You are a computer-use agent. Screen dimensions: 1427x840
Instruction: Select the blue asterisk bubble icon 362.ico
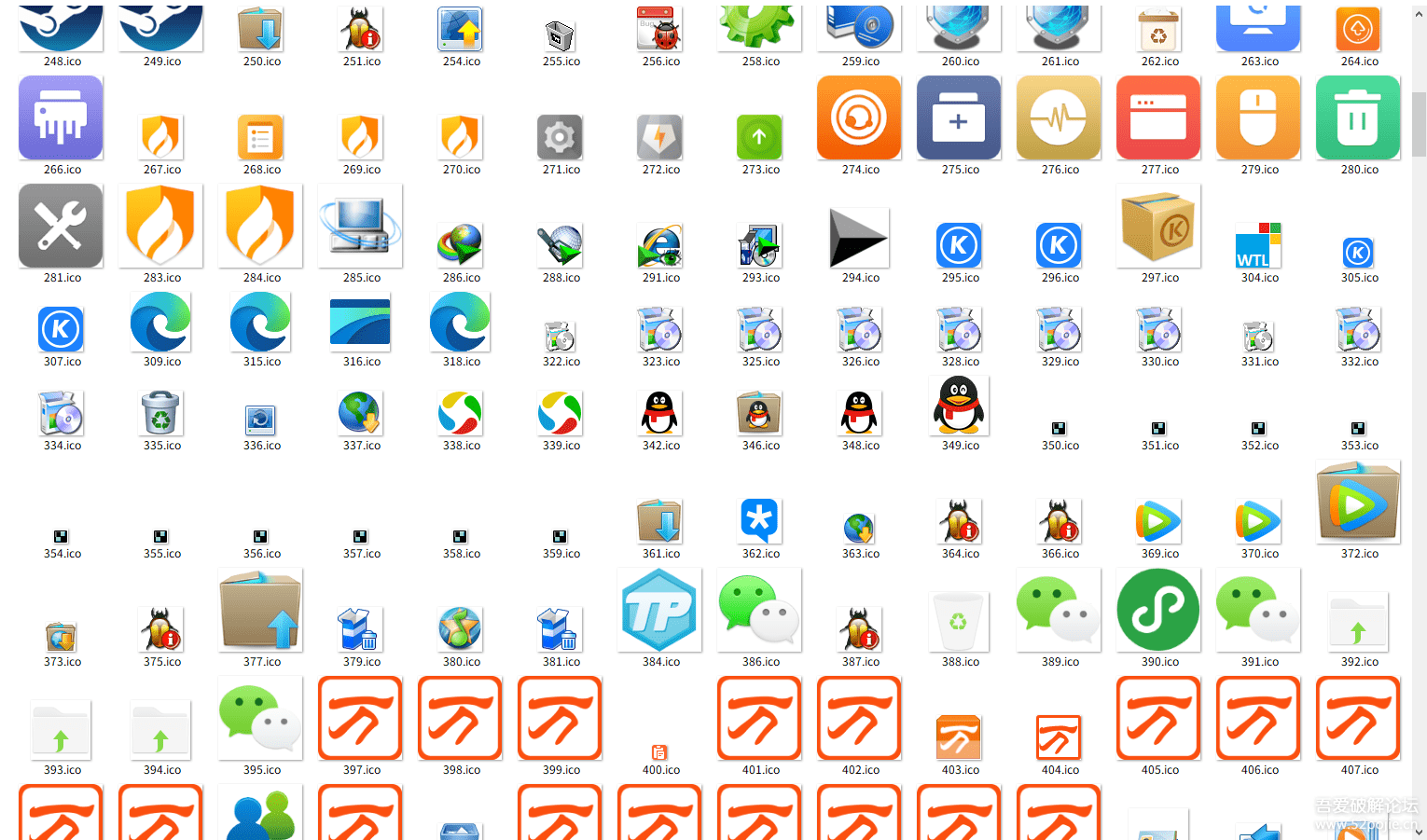[x=760, y=521]
